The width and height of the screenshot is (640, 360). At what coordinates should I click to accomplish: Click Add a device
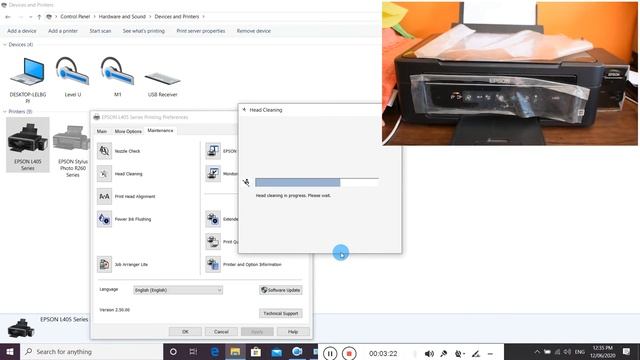click(x=22, y=31)
